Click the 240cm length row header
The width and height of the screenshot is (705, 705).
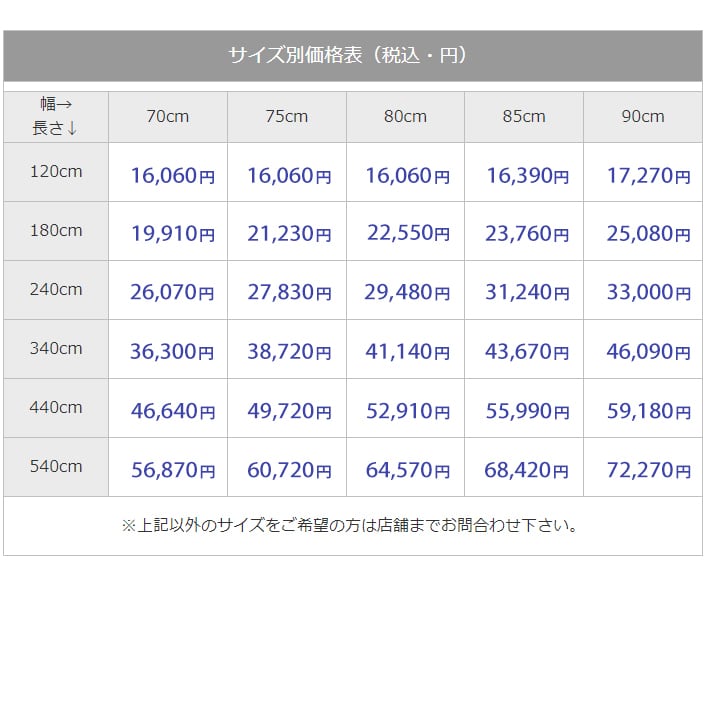coord(56,290)
